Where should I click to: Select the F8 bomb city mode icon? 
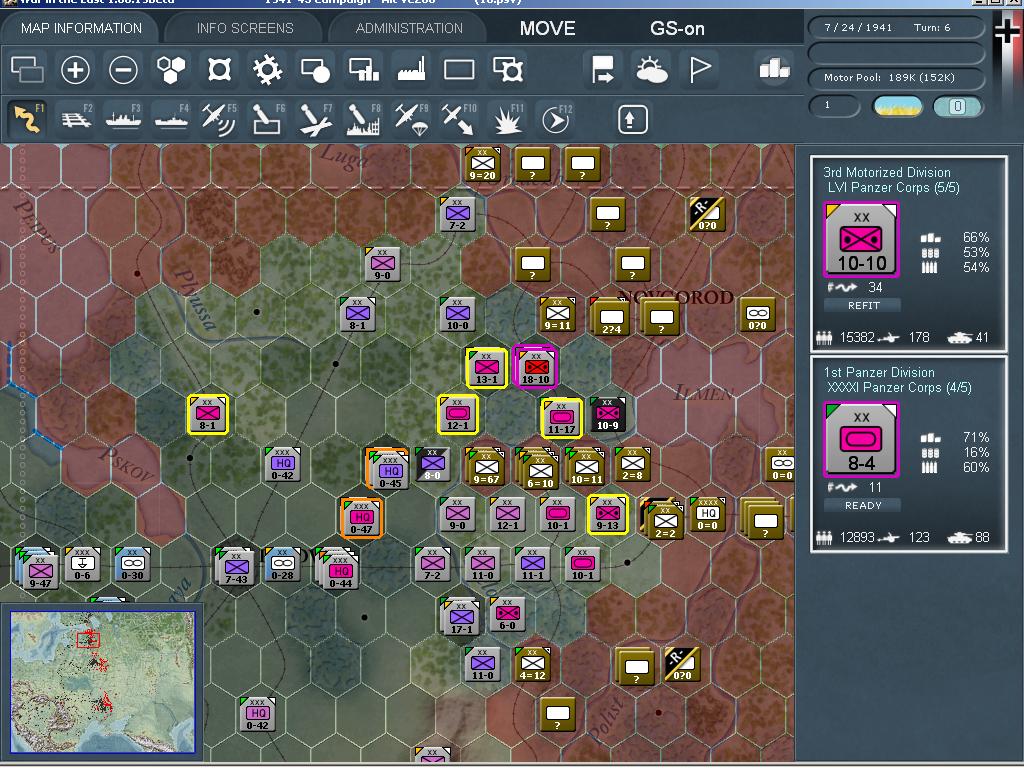[x=363, y=120]
